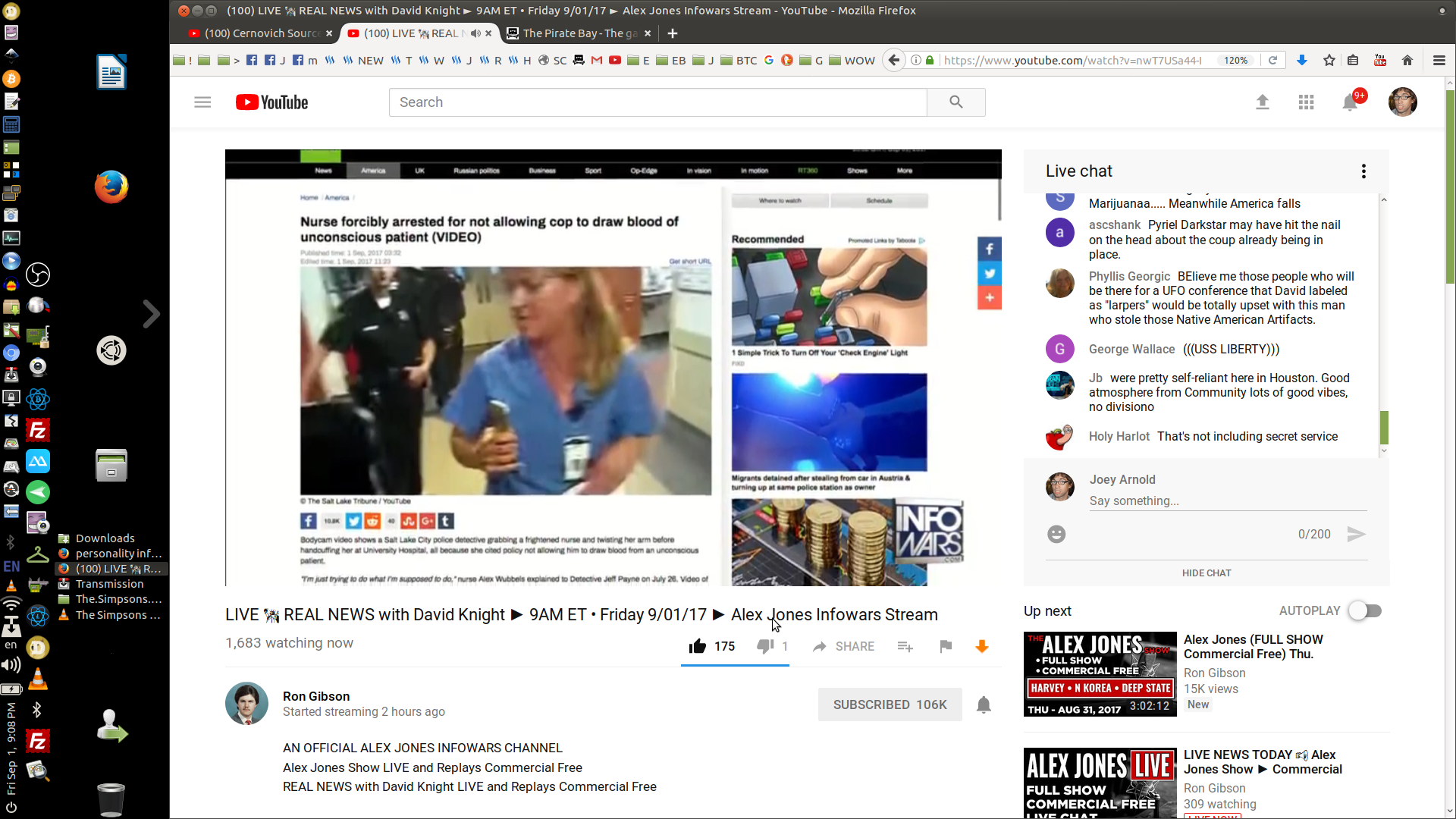The image size is (1456, 819).
Task: Click the page vertical scrollbar
Action: (1450, 187)
